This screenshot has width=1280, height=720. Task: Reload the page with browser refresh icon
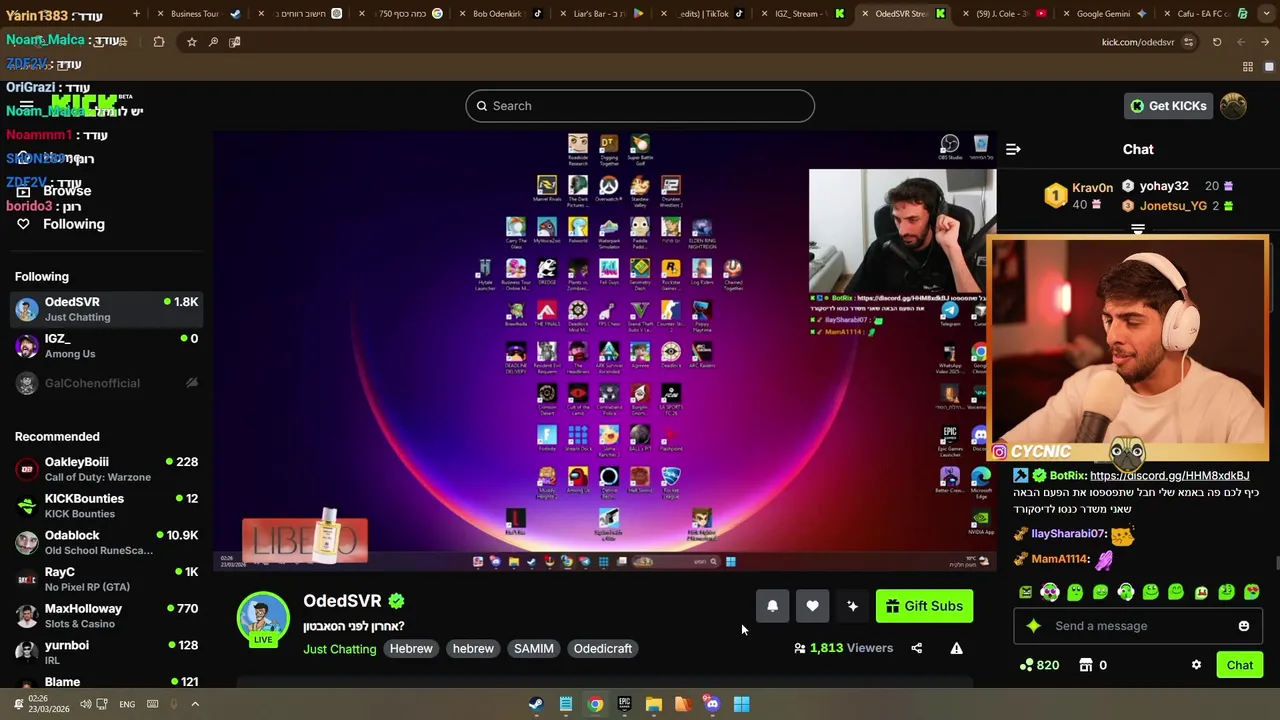pos(1217,42)
